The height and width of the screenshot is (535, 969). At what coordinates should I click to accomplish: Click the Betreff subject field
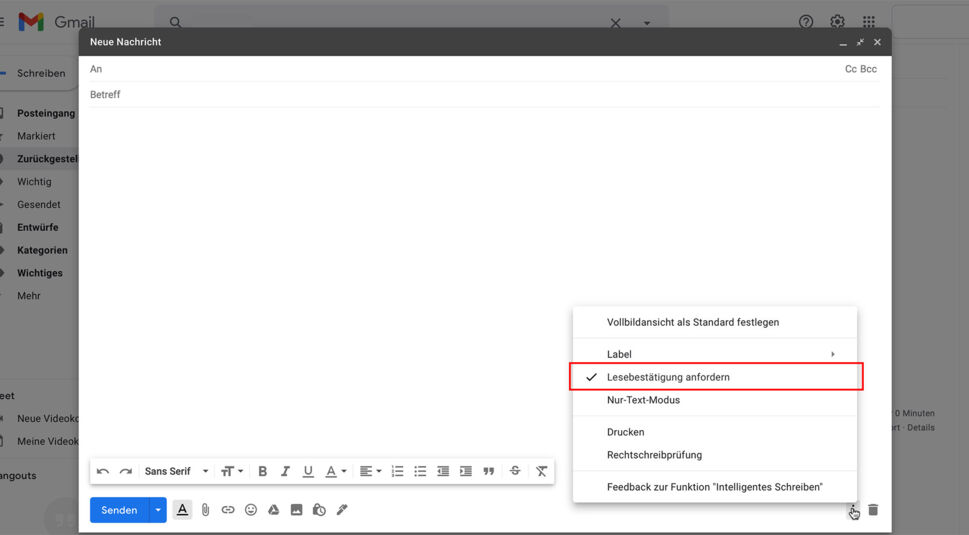[484, 95]
